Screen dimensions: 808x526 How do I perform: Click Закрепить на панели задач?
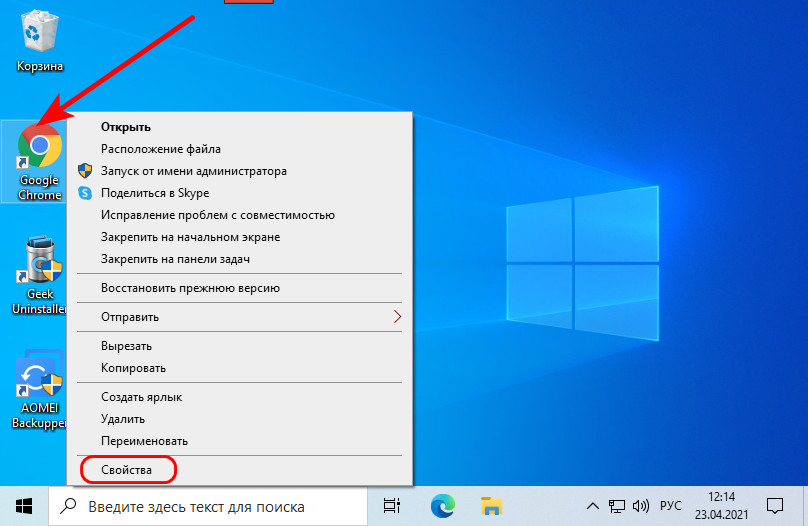175,259
